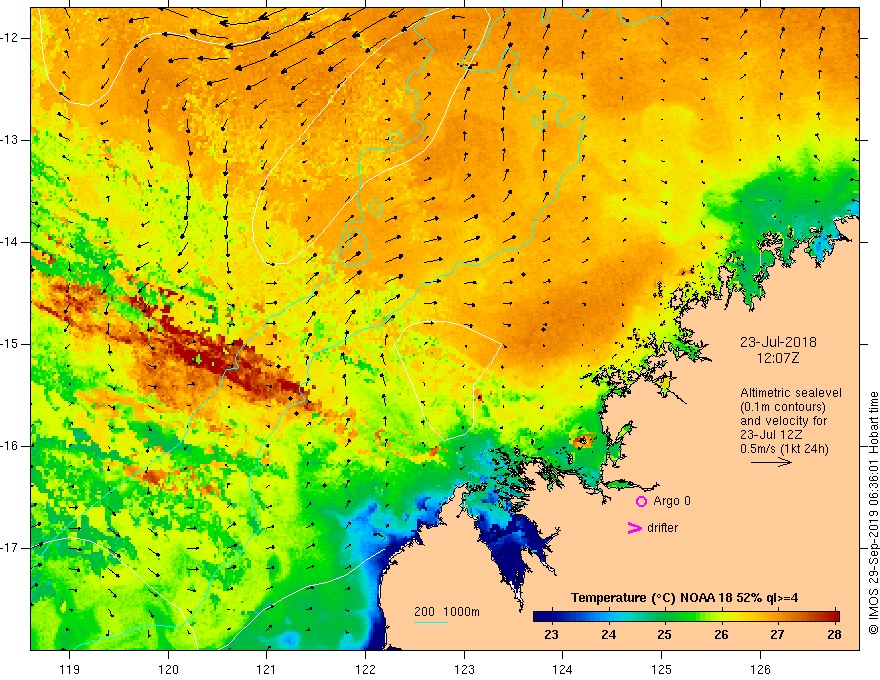Click the longitude axis label 119
Screen dimensions: 880x680
69,669
